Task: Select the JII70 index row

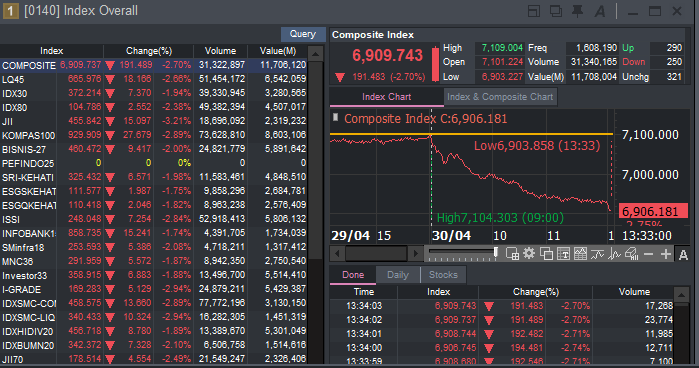Action: [154, 359]
